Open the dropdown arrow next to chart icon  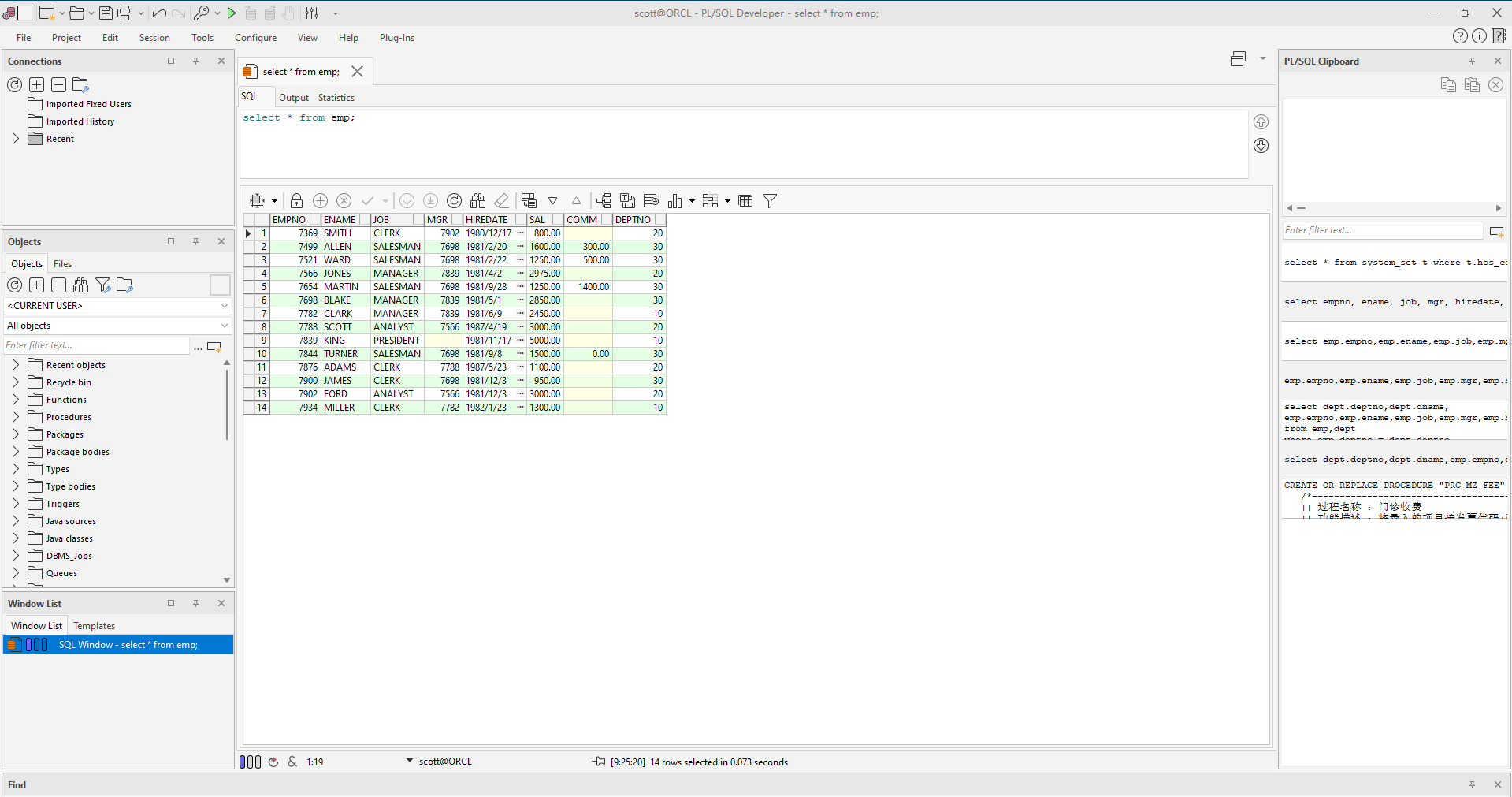(692, 201)
